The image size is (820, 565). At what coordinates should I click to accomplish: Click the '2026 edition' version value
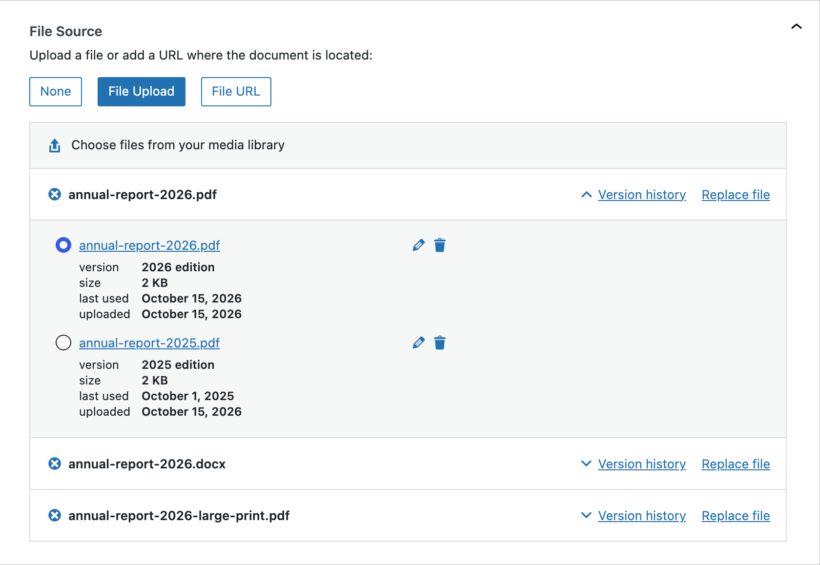coord(178,267)
